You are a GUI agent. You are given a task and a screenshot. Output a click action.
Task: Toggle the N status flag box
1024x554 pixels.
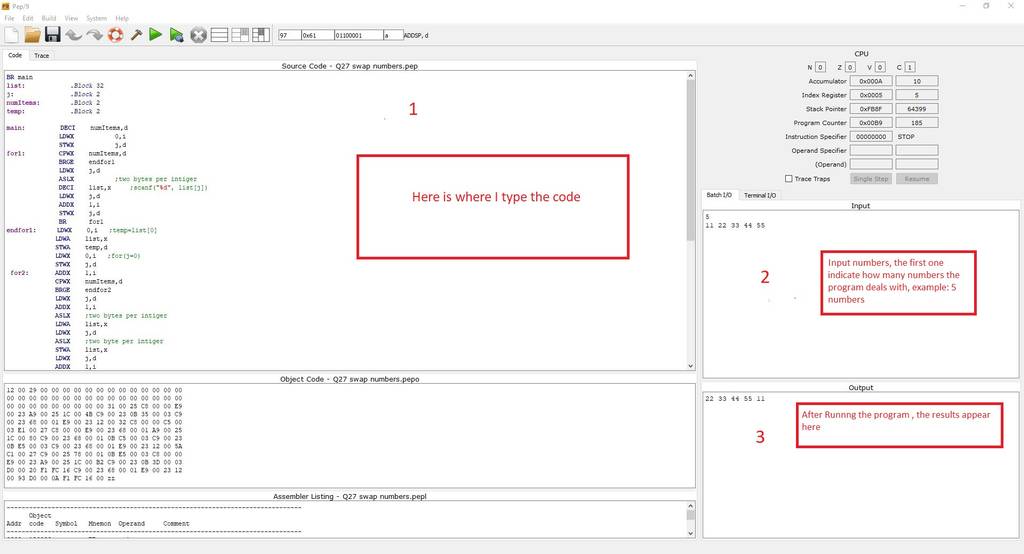[820, 67]
